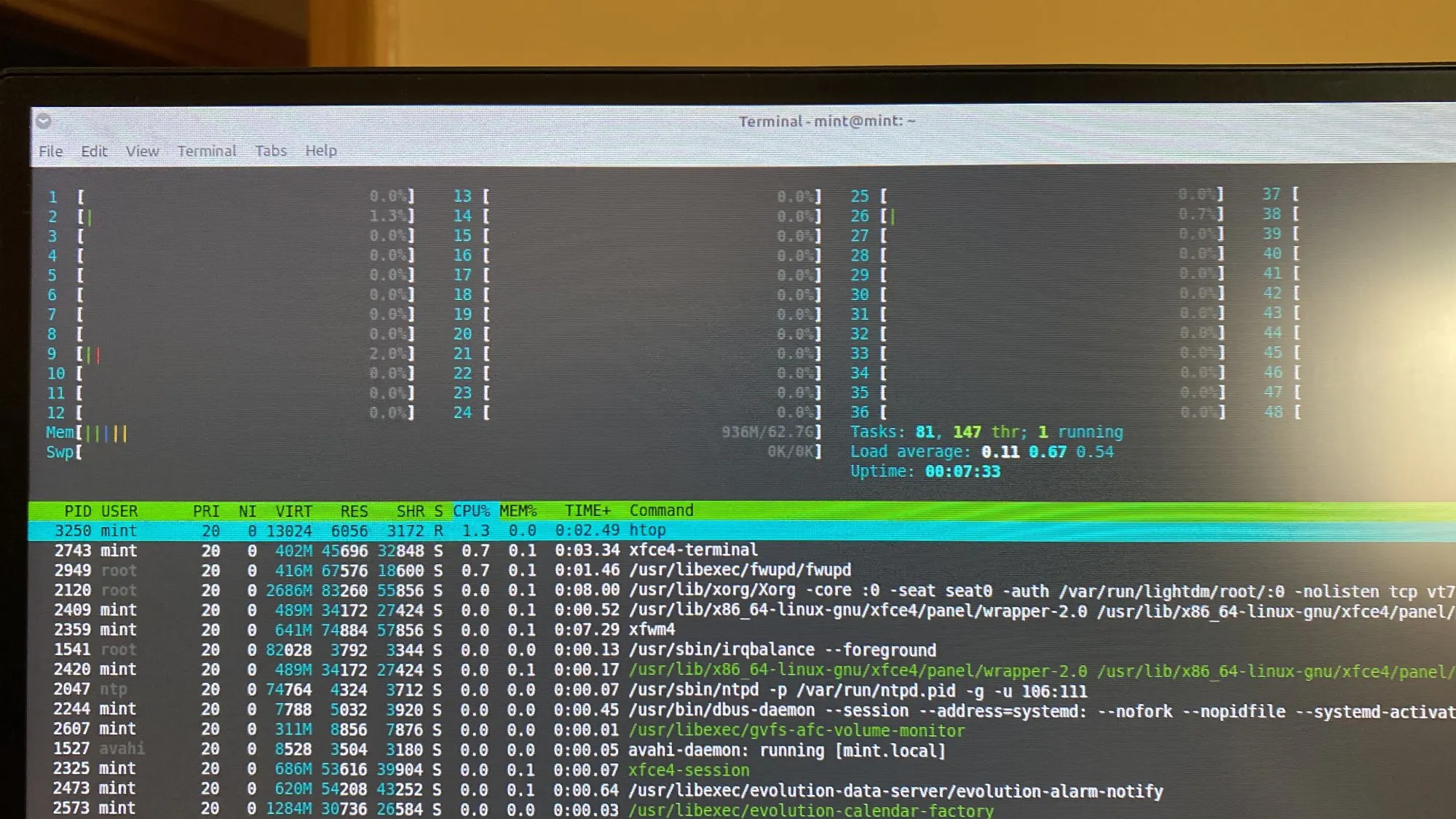
Task: Select the xfce4-terminal process row
Action: (692, 550)
